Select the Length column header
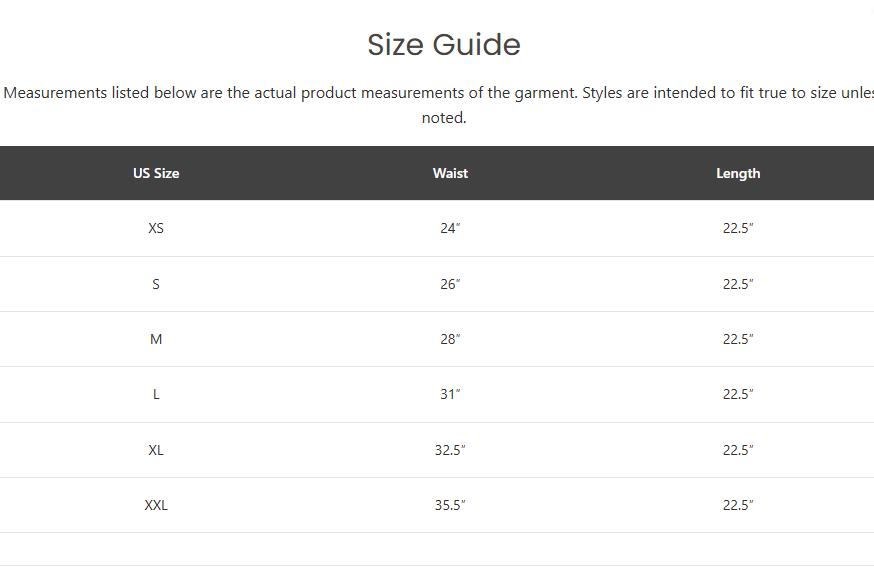The height and width of the screenshot is (579, 874). tap(738, 173)
